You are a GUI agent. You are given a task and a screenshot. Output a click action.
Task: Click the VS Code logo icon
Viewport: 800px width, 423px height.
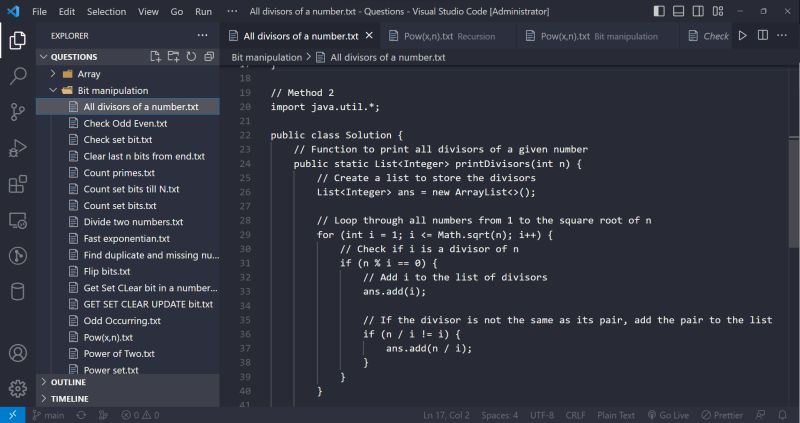13,11
